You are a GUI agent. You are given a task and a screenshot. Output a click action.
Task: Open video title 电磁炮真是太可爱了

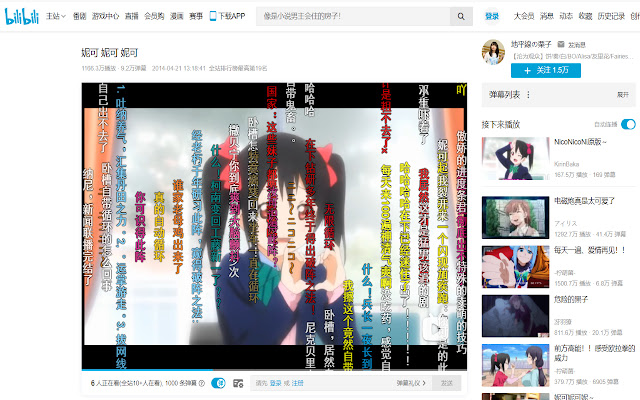[584, 201]
